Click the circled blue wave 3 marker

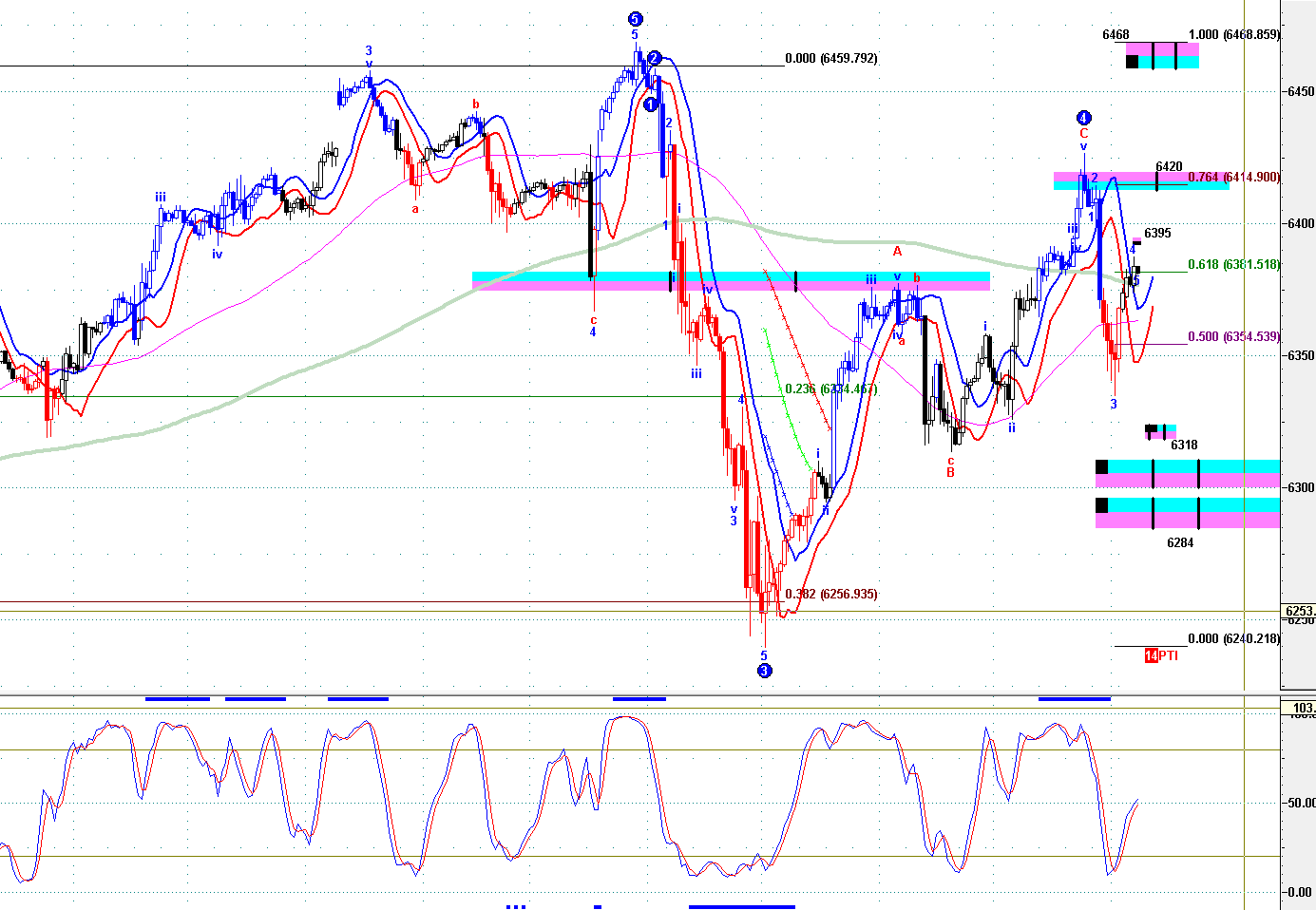click(764, 672)
